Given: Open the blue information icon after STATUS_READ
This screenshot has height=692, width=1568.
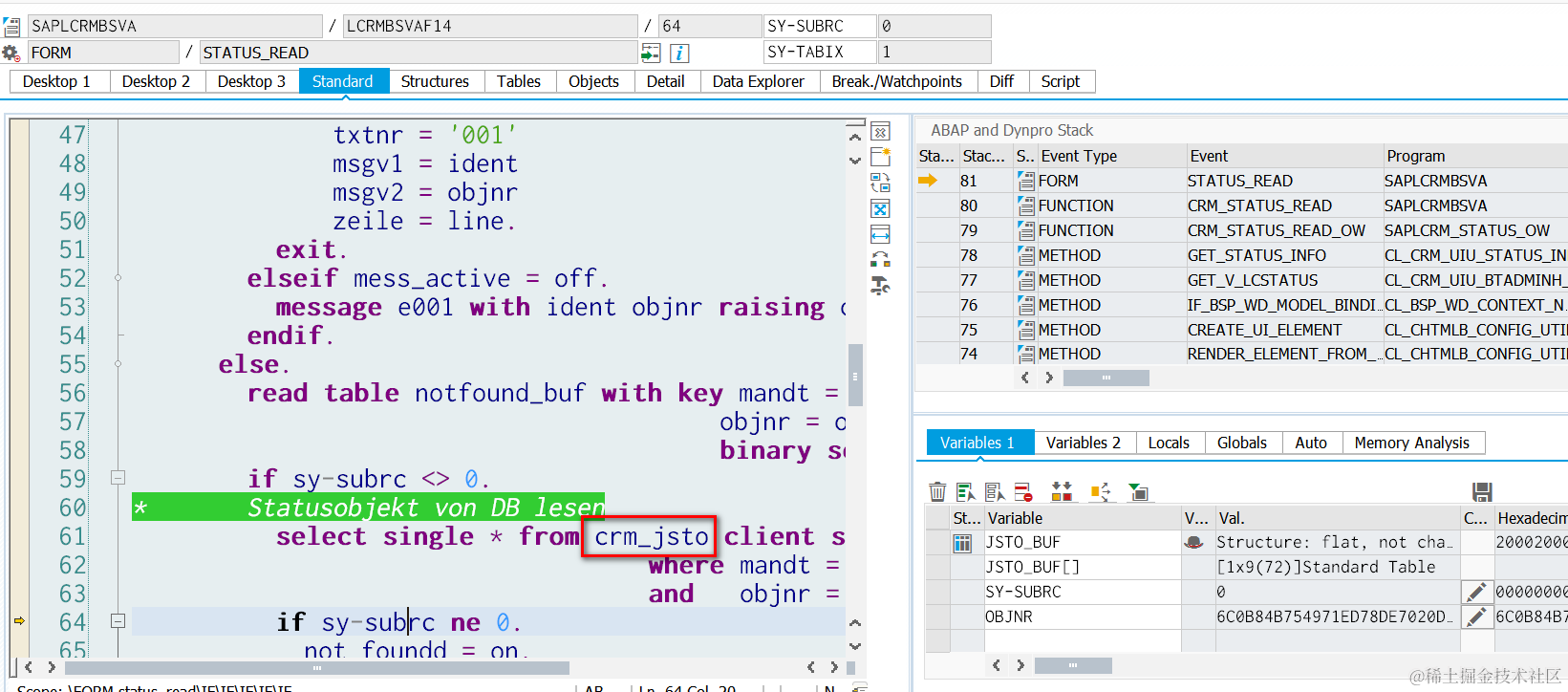Looking at the screenshot, I should point(679,53).
